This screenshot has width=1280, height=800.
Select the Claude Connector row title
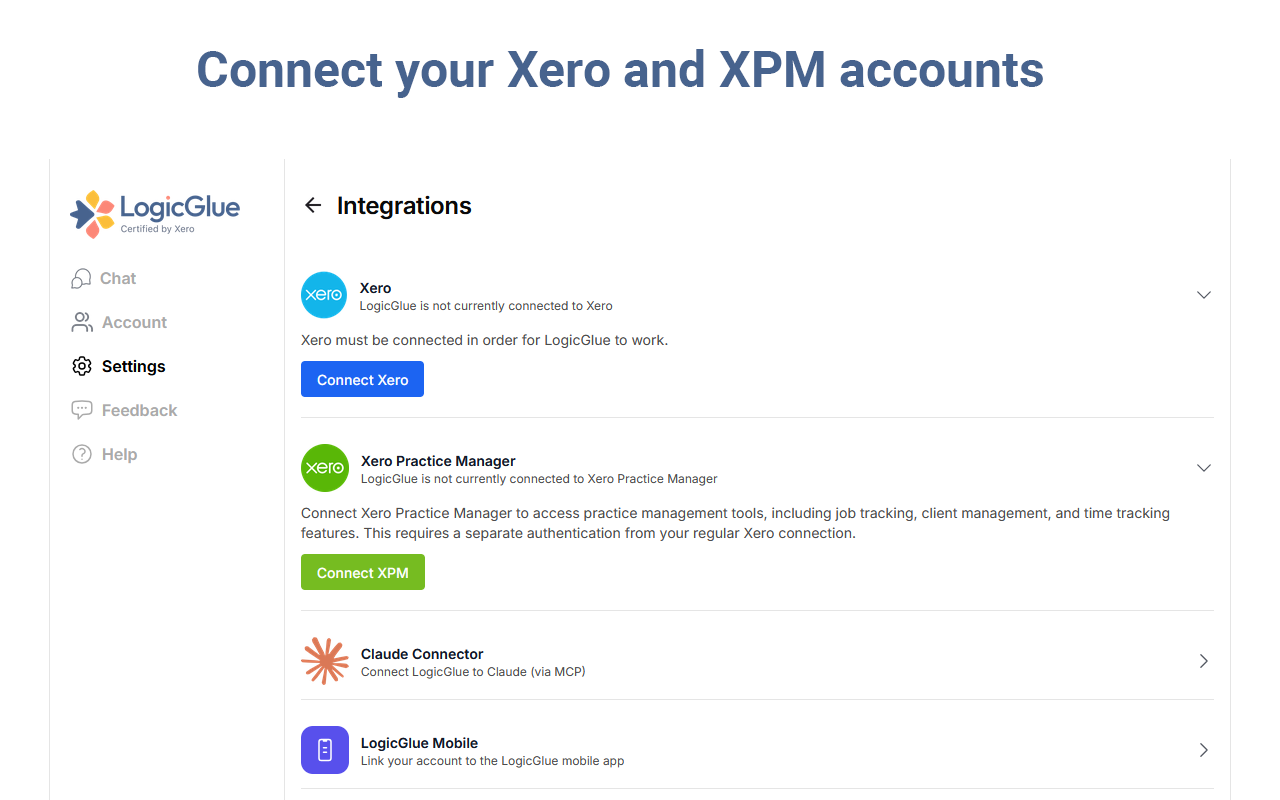[x=422, y=654]
